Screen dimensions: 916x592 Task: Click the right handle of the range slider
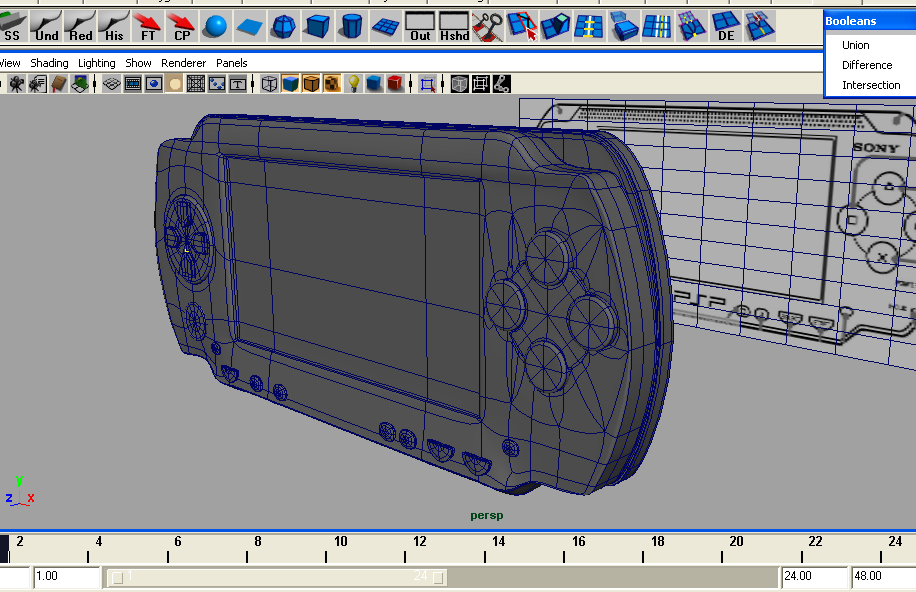click(438, 577)
